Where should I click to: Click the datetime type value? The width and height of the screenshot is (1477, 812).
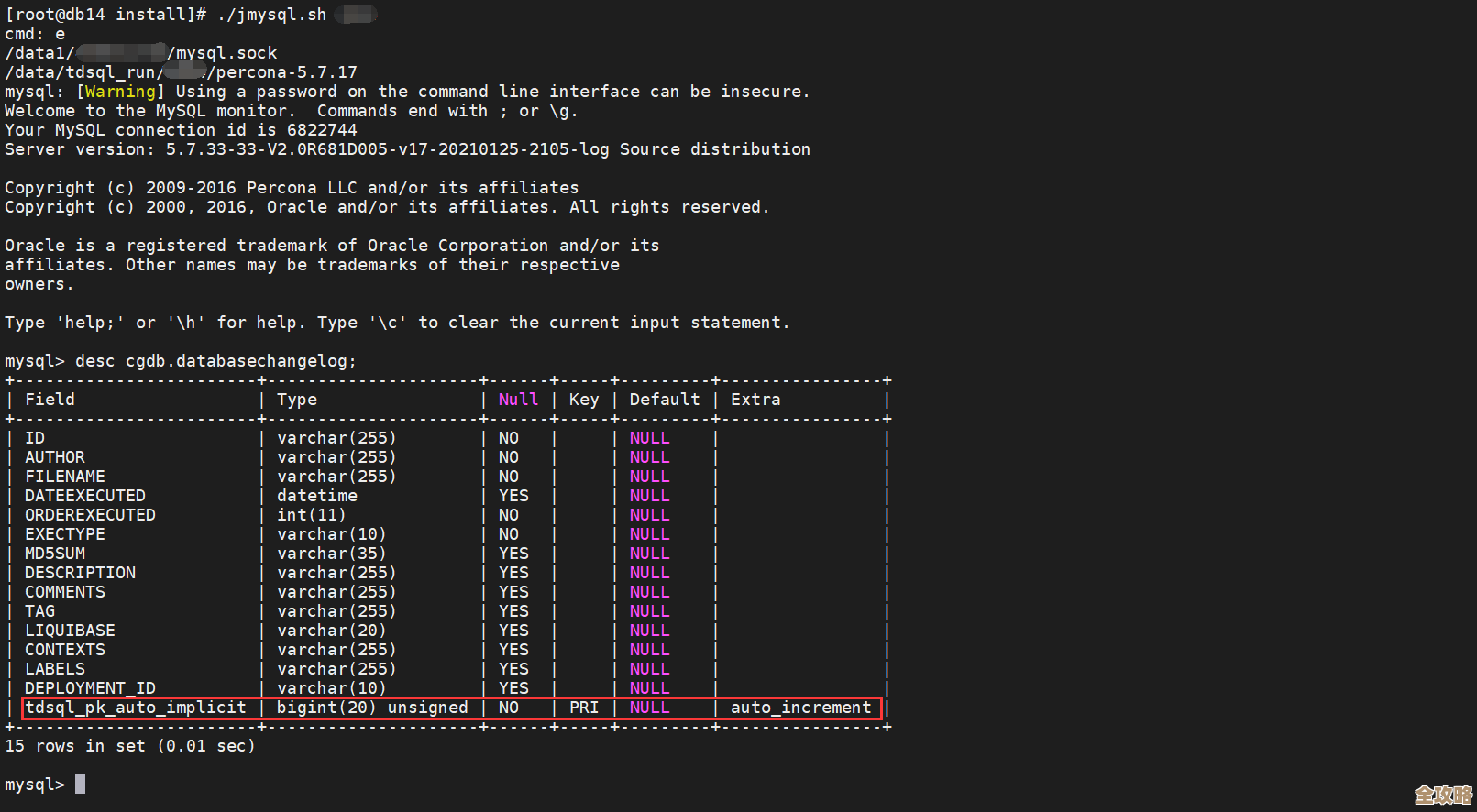click(317, 496)
